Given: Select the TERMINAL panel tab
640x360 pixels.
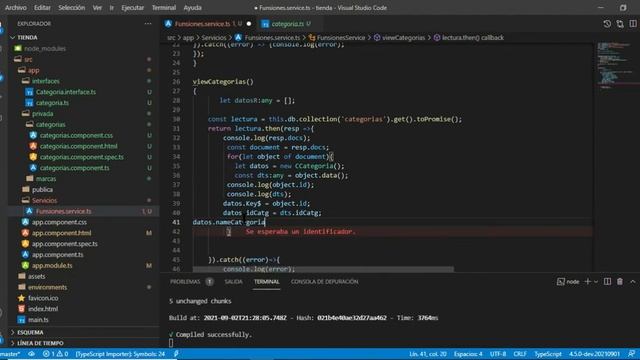Looking at the screenshot, I should tap(267, 282).
